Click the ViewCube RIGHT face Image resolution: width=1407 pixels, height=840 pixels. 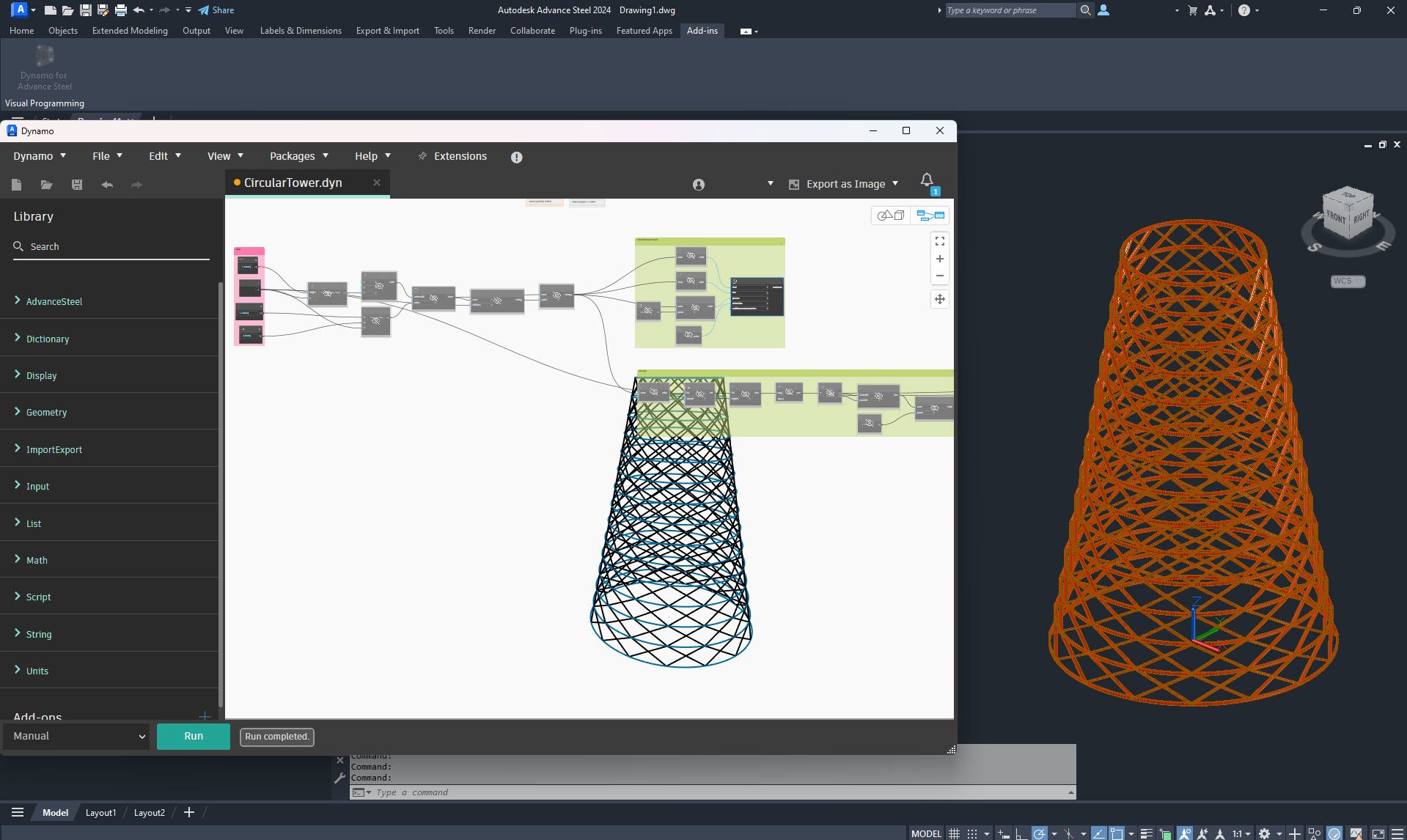(x=1361, y=217)
